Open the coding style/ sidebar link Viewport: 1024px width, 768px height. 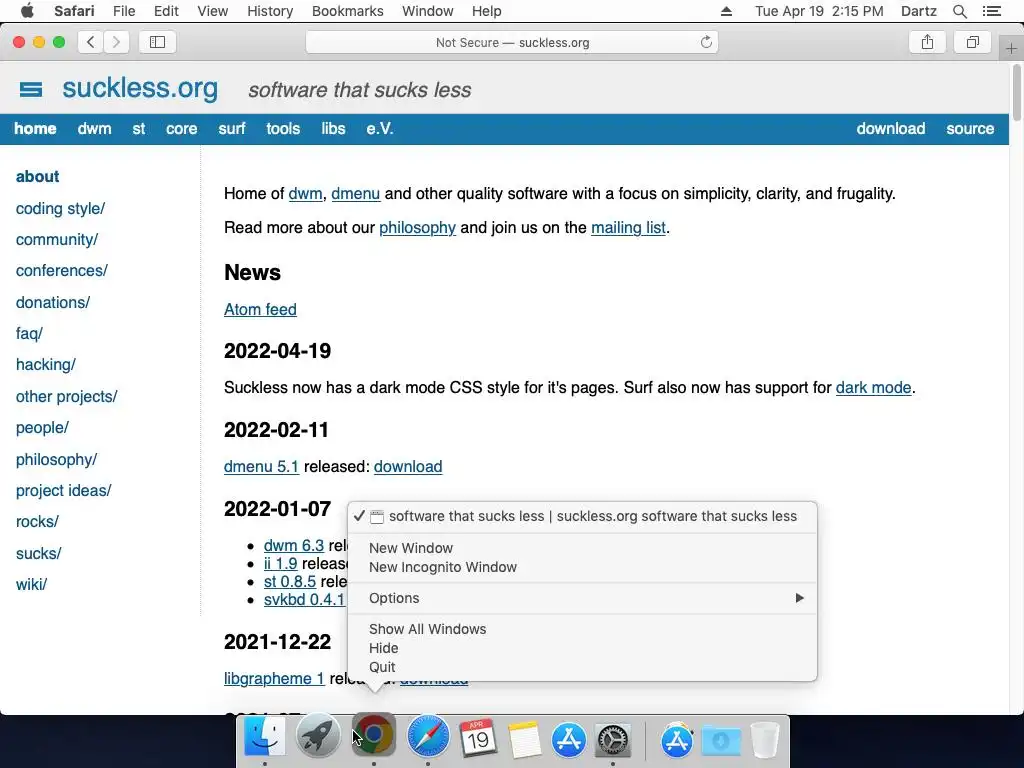pyautogui.click(x=60, y=208)
